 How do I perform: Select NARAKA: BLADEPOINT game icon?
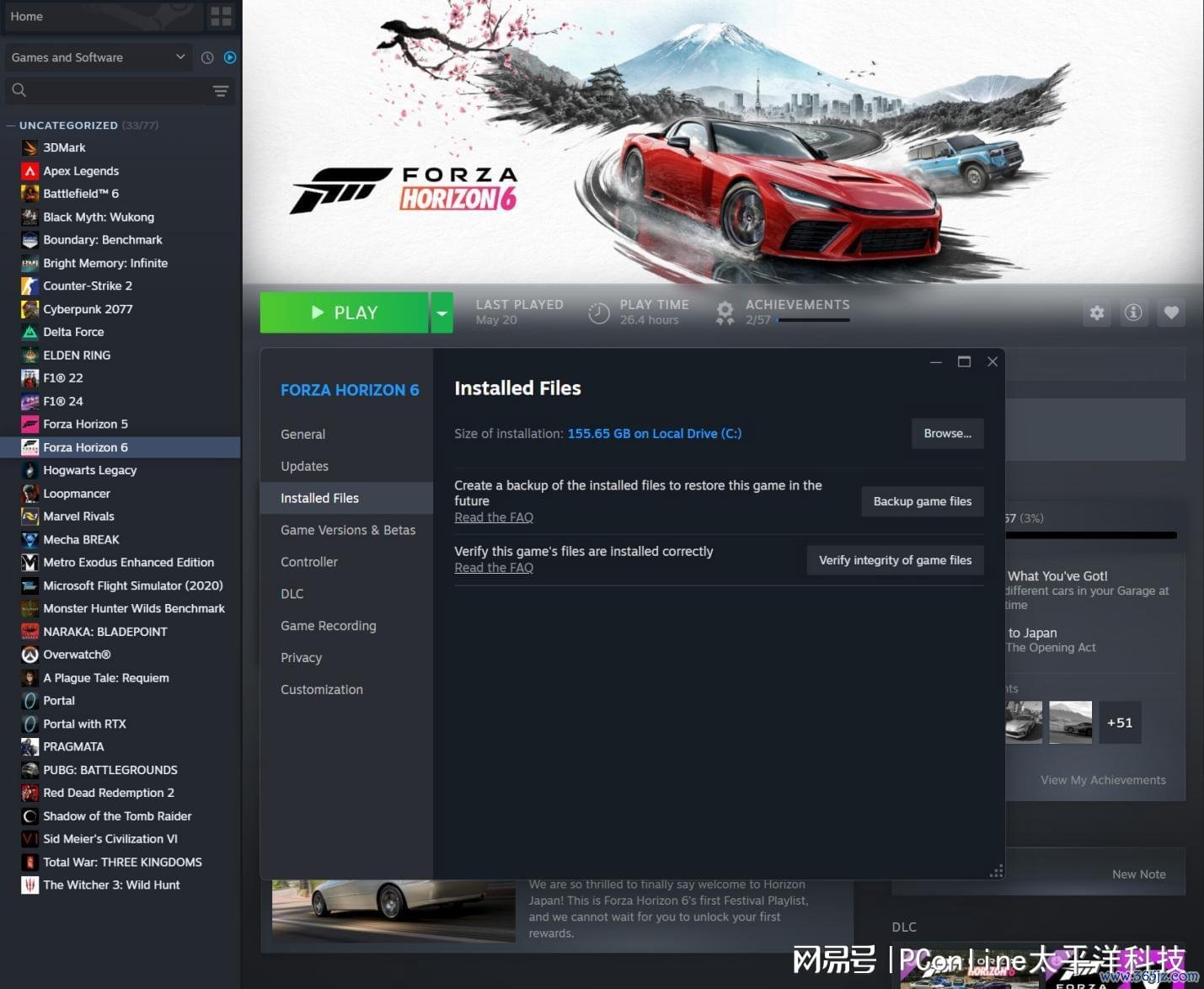(x=29, y=631)
